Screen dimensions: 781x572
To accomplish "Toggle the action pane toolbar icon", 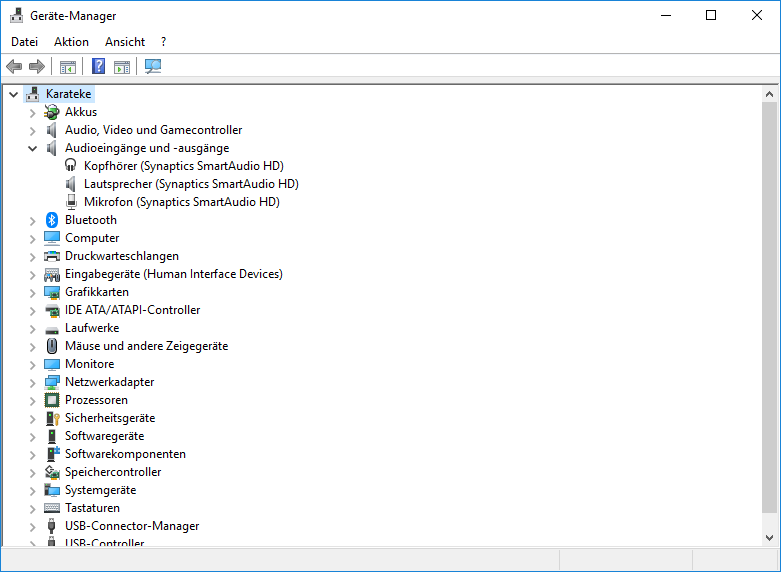I will pos(122,66).
